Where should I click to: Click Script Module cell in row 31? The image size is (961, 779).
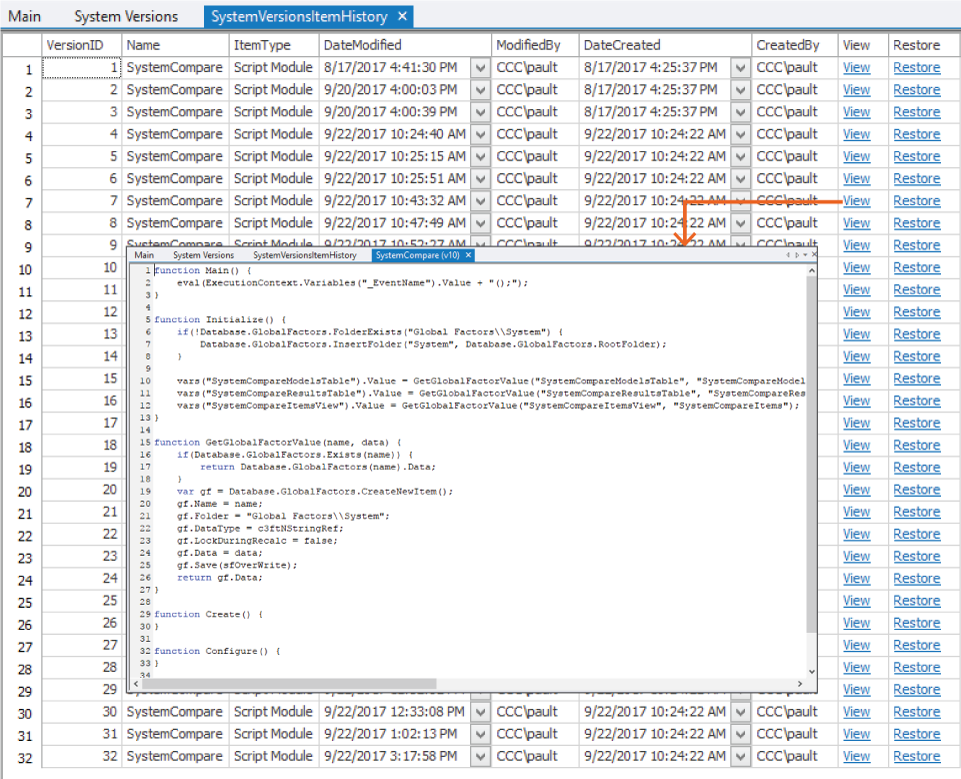click(273, 734)
